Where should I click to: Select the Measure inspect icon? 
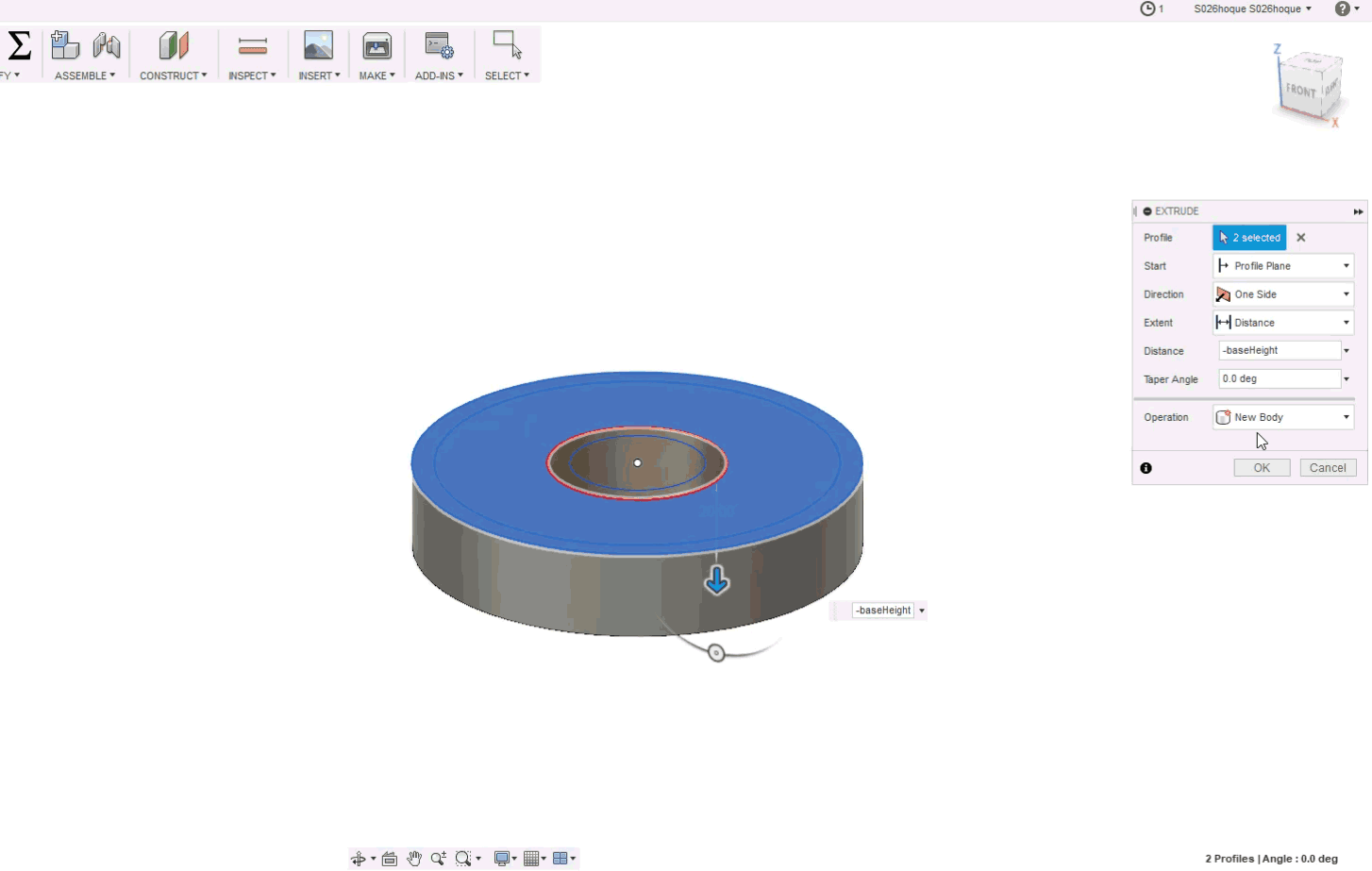[252, 45]
